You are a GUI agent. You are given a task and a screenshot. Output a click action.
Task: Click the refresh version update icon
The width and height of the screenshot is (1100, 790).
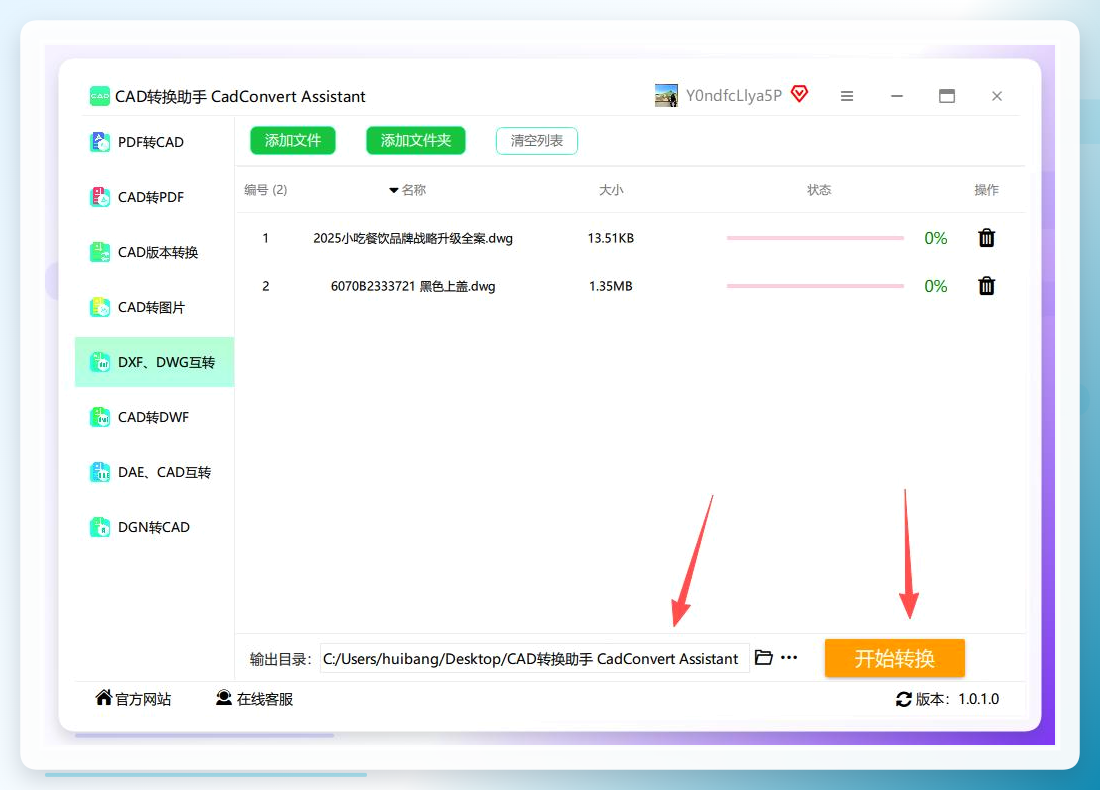tap(904, 699)
